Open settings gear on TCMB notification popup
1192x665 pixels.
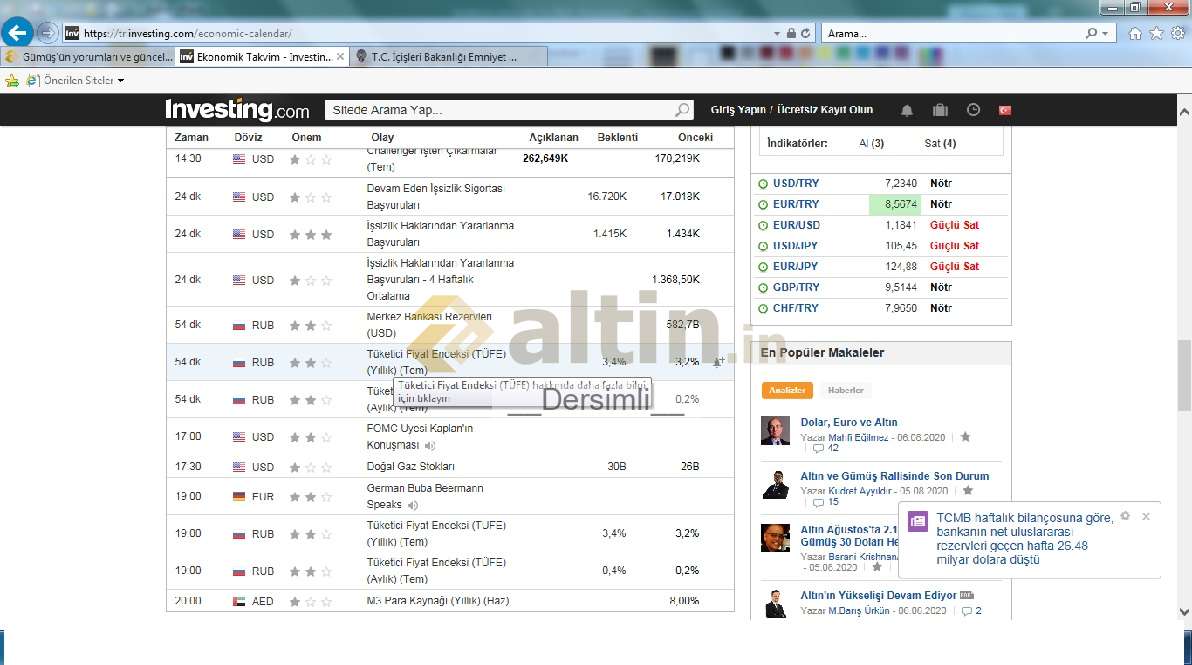[1125, 516]
